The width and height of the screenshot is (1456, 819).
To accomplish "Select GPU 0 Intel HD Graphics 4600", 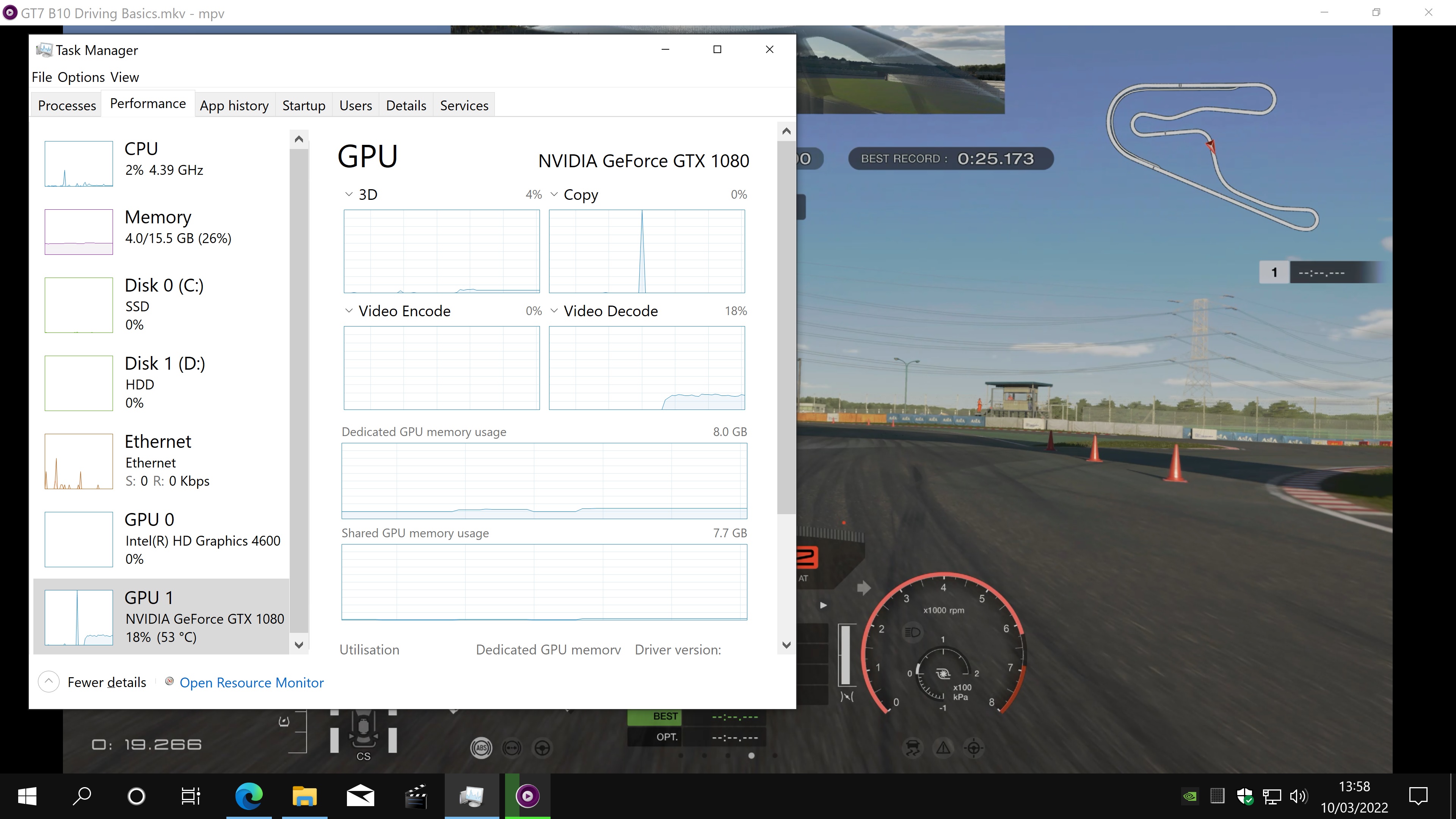I will (x=161, y=539).
